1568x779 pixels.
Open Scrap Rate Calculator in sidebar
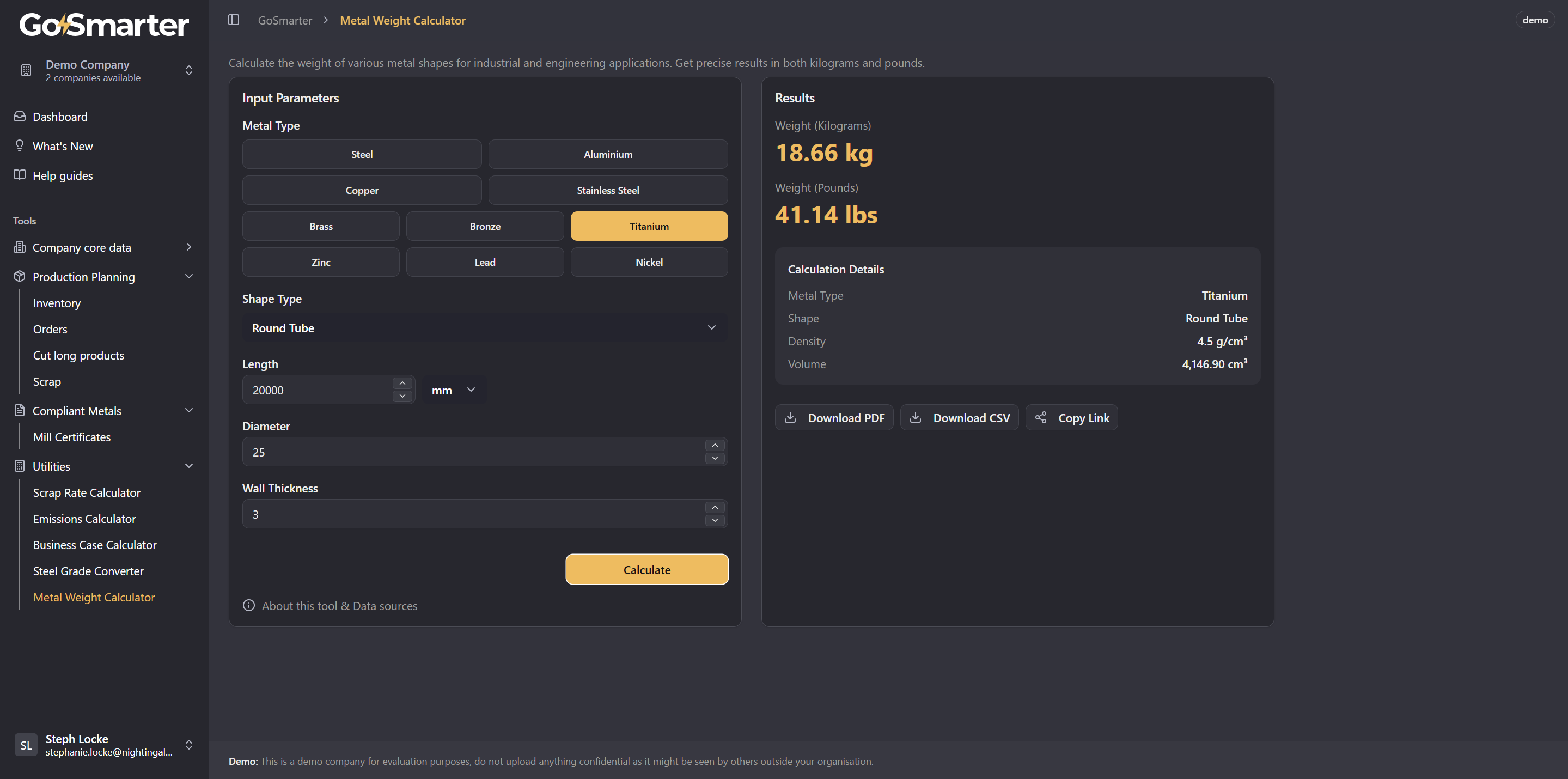pyautogui.click(x=87, y=493)
